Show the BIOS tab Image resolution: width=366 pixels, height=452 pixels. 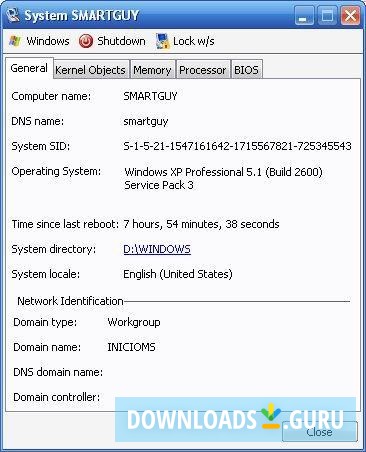pyautogui.click(x=246, y=70)
